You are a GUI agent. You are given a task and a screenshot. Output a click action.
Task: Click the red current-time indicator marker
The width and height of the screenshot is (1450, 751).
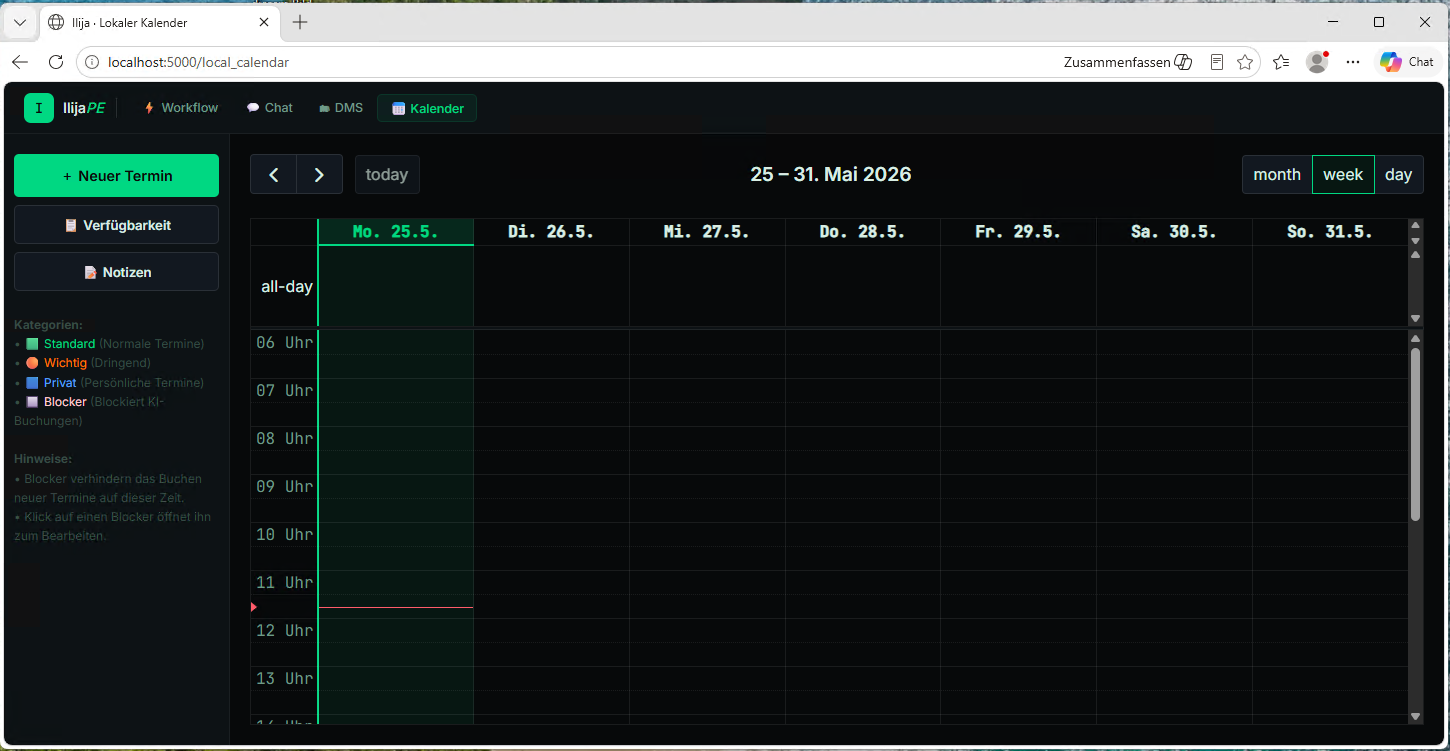pos(254,607)
